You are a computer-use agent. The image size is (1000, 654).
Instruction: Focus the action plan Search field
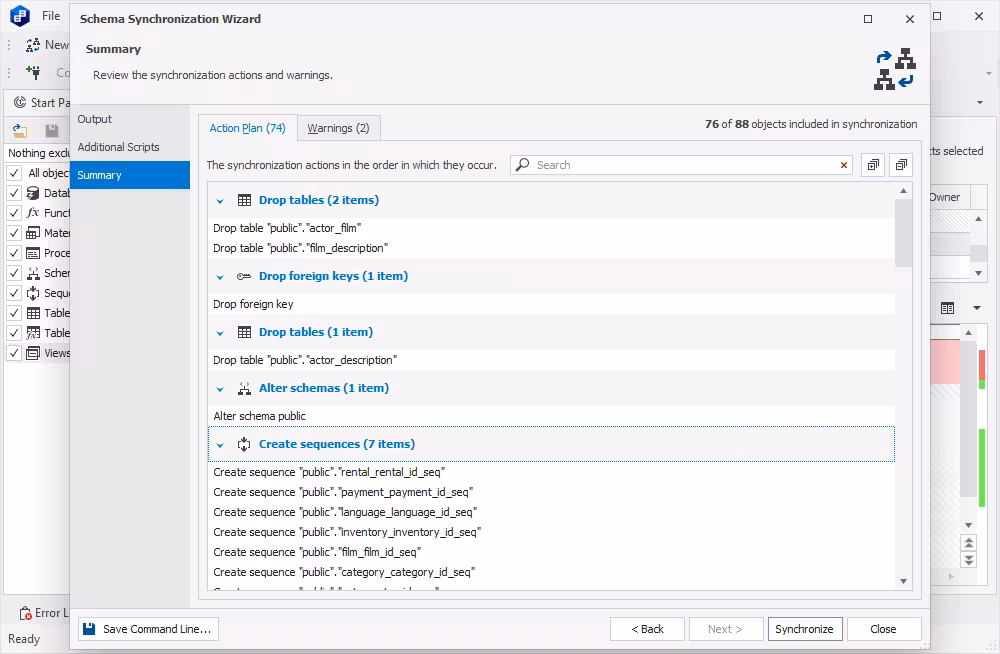pos(682,165)
